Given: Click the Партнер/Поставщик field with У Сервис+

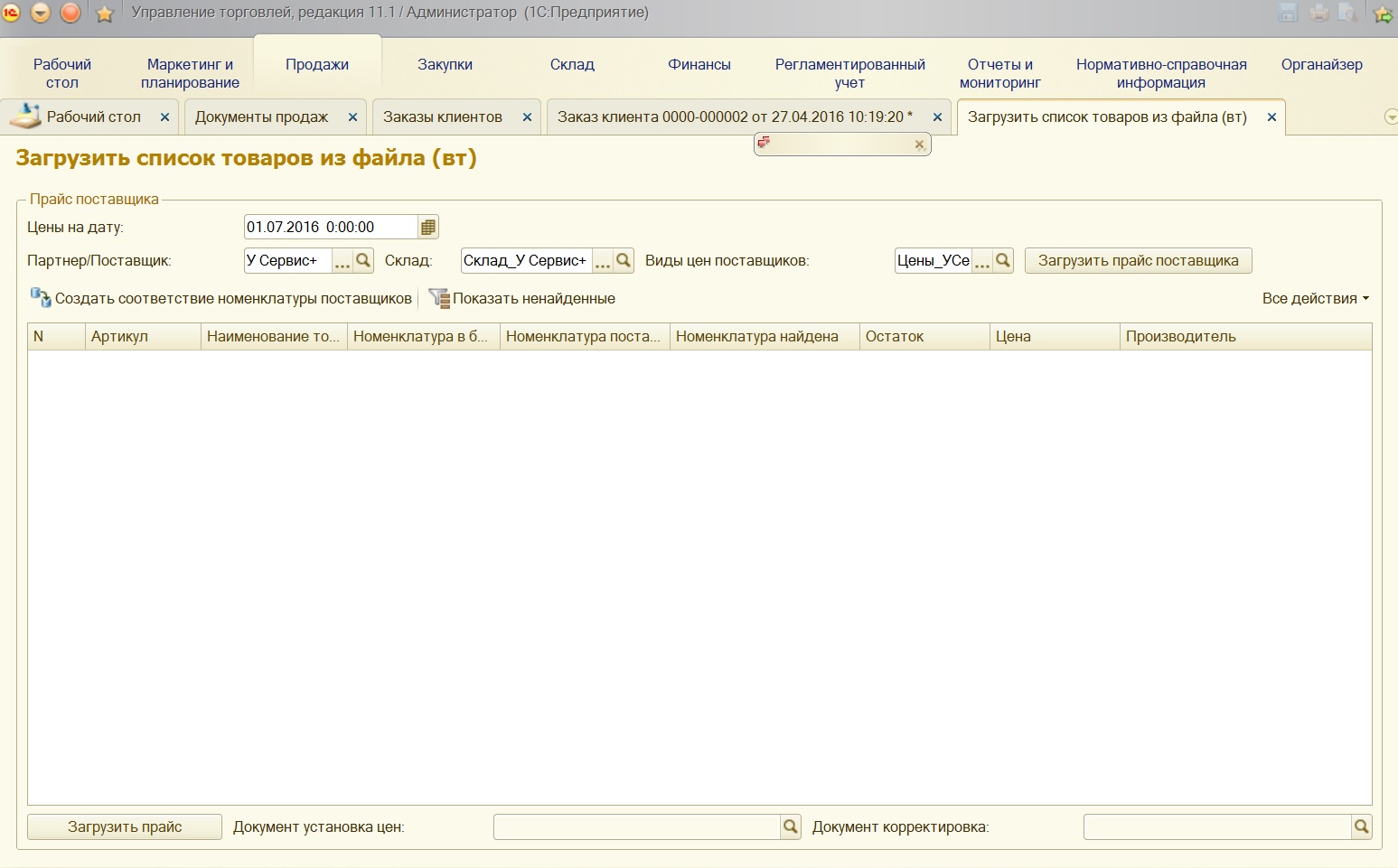Looking at the screenshot, I should click(x=288, y=261).
